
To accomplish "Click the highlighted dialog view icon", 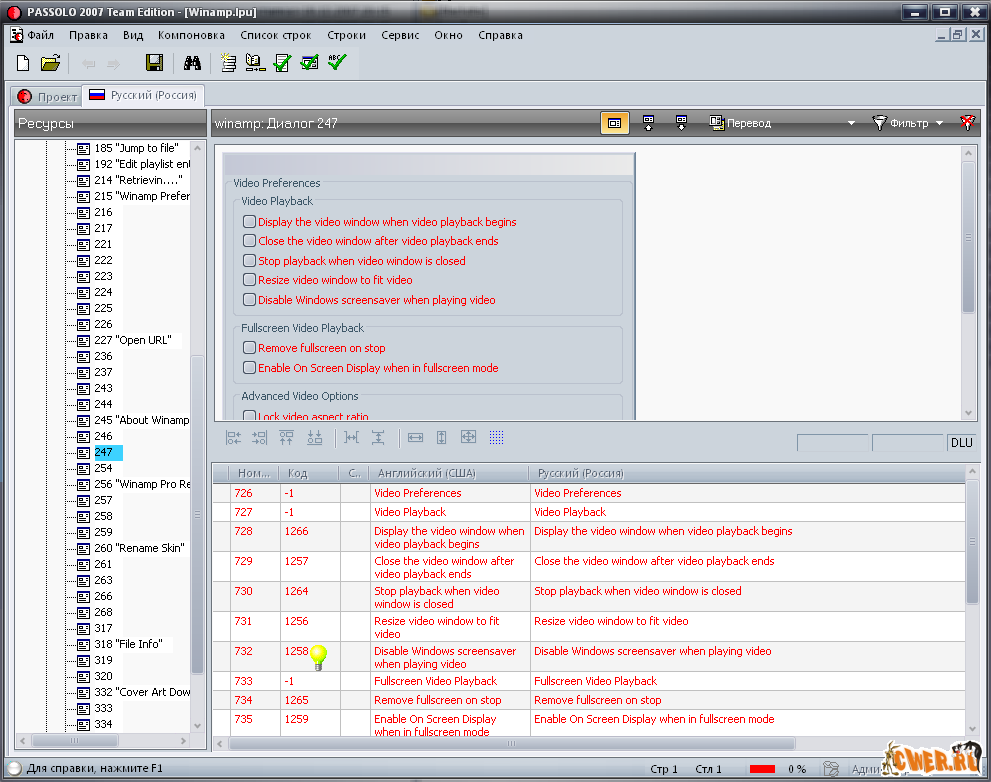I will pos(614,123).
